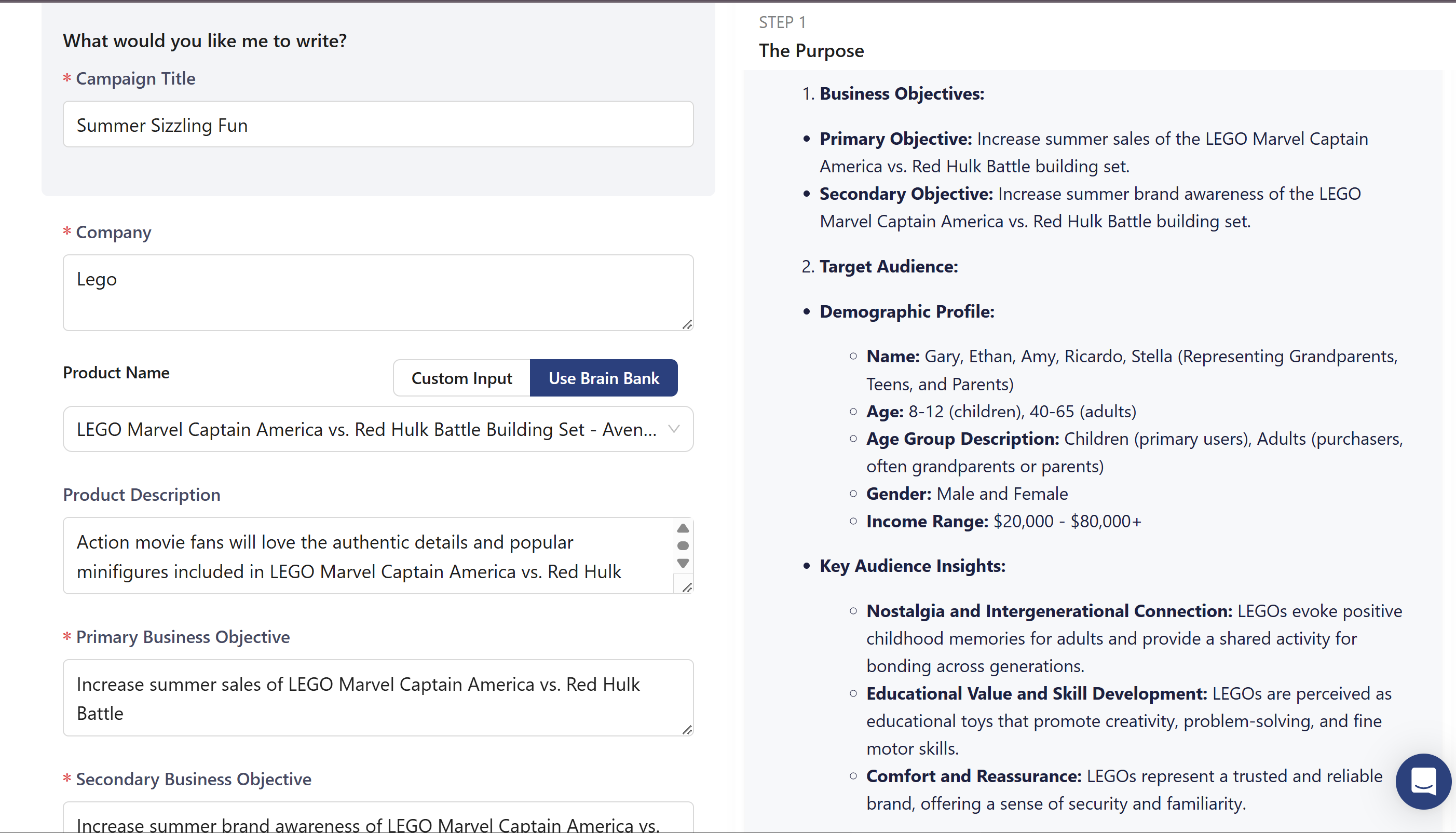Open LEGO Marvel Captain America product selector
The width and height of the screenshot is (1456, 833).
pos(366,429)
